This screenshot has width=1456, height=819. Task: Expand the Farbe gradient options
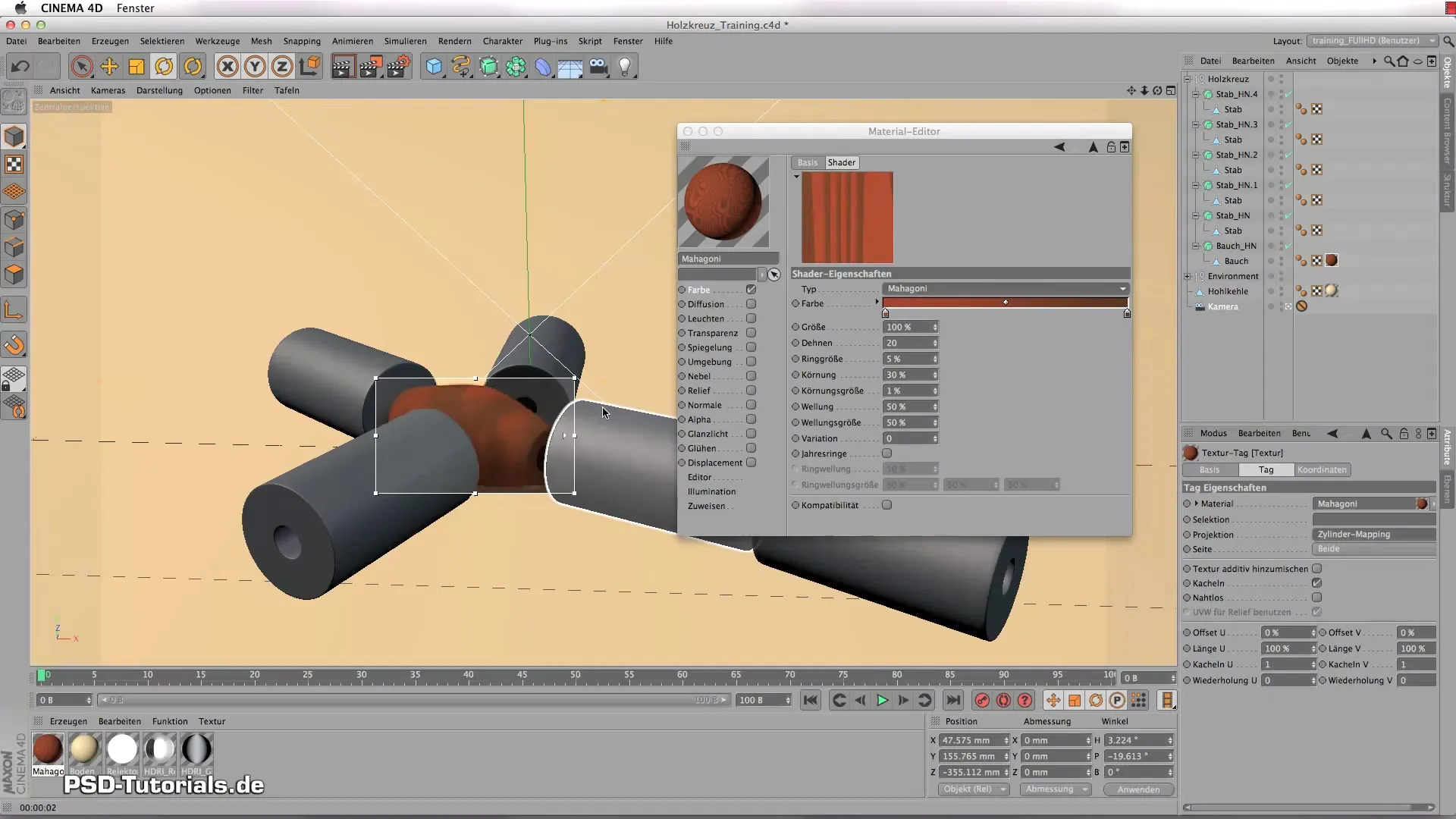click(x=877, y=303)
